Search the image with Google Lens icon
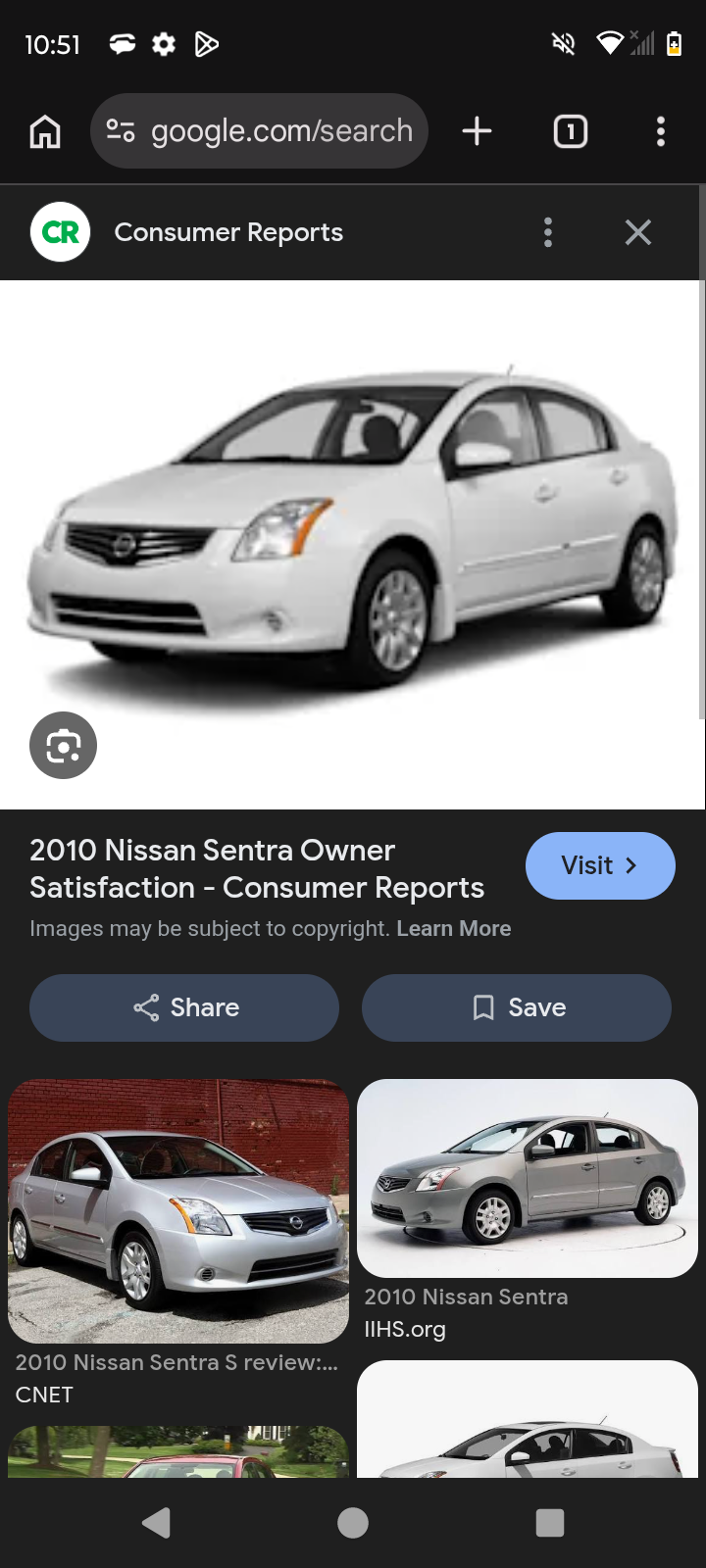 [64, 746]
